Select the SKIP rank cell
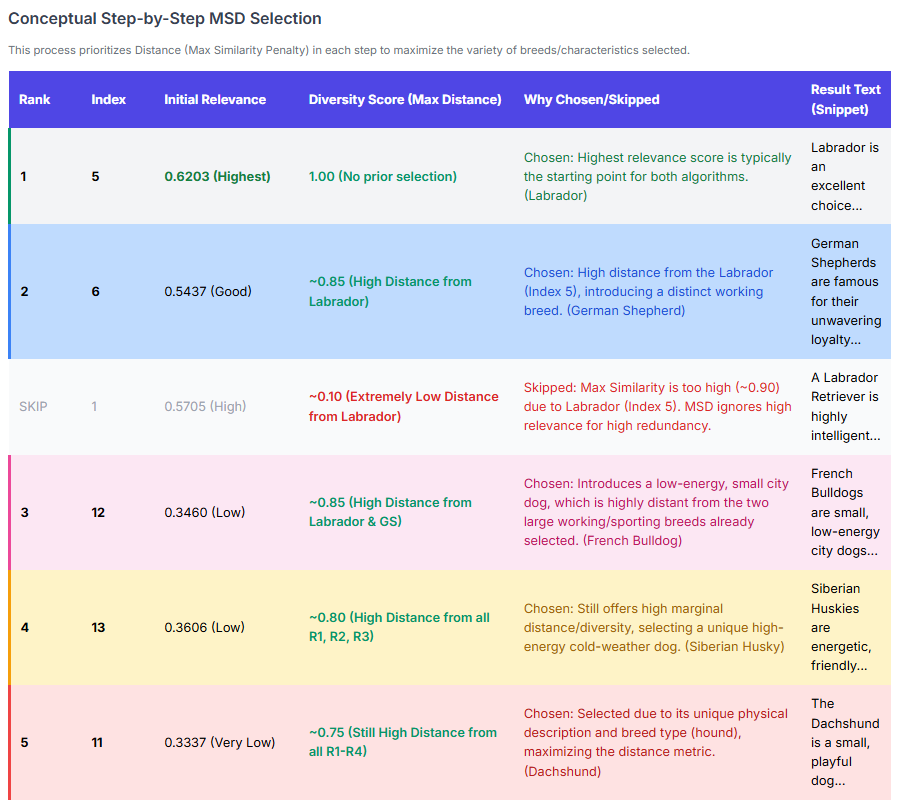 [33, 406]
